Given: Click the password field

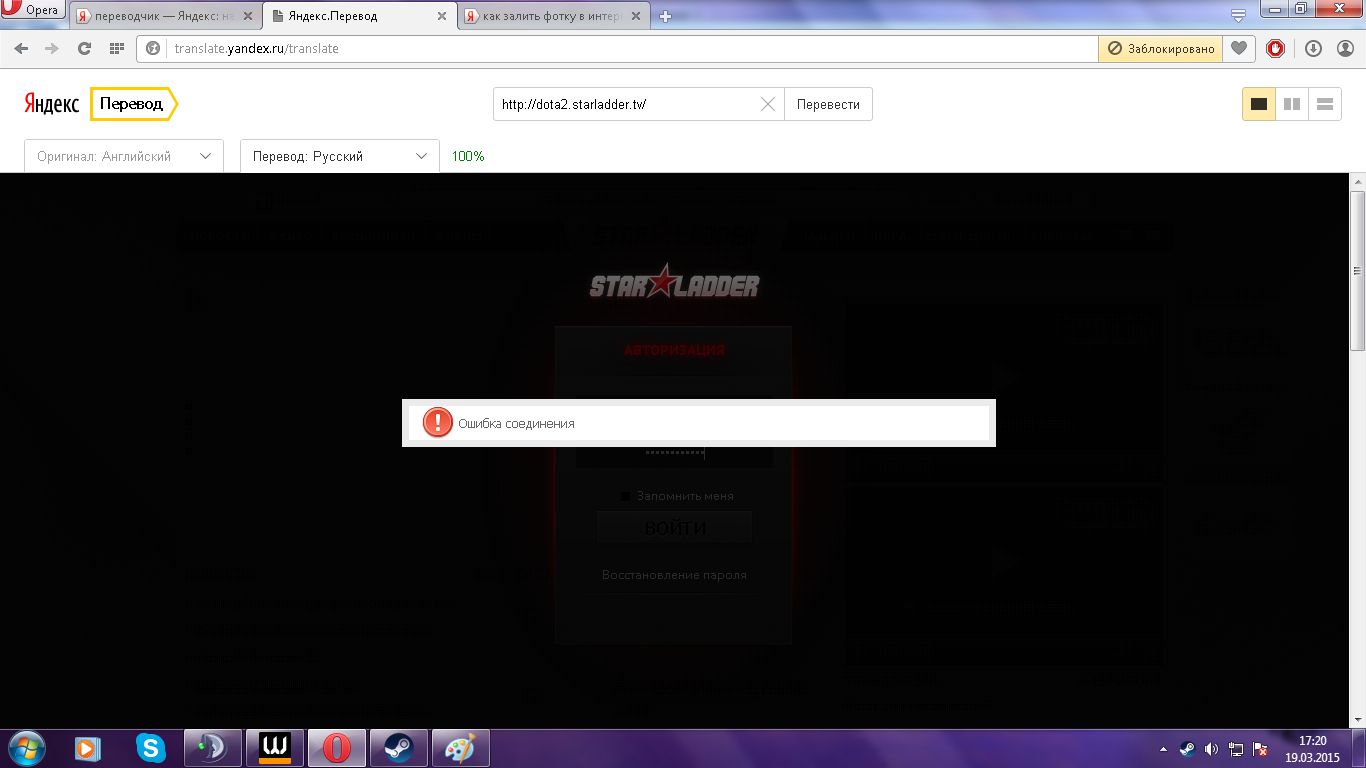Looking at the screenshot, I should coord(674,453).
